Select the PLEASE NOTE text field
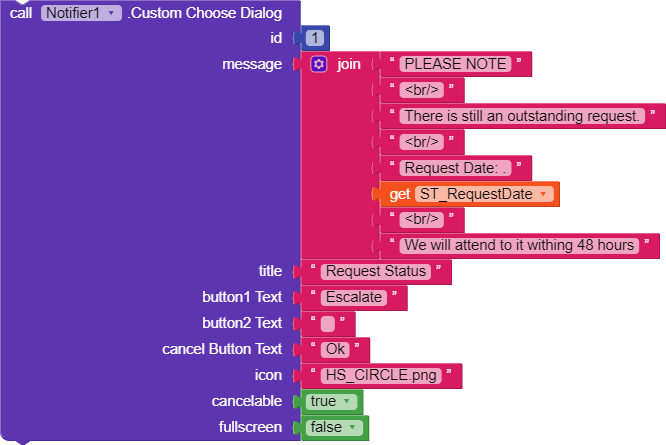Viewport: 666px width, 445px height. click(x=455, y=64)
